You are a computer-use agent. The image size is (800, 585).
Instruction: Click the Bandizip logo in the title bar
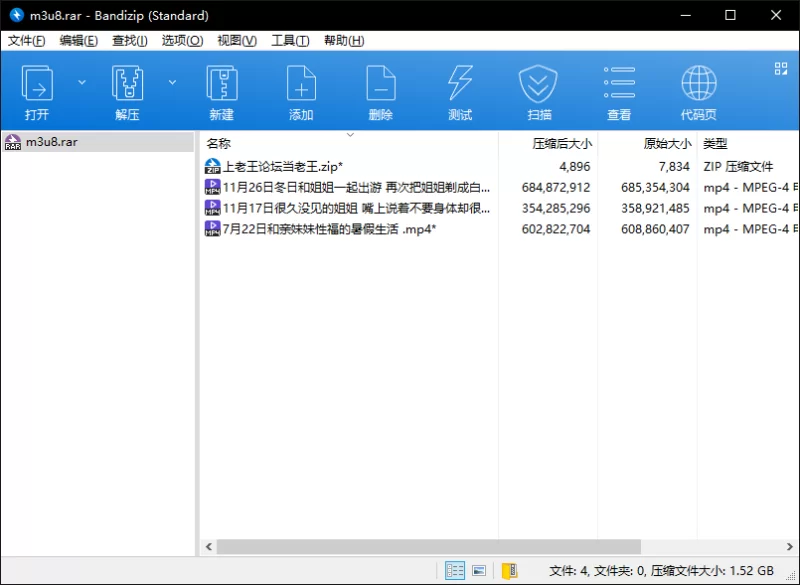click(x=16, y=15)
